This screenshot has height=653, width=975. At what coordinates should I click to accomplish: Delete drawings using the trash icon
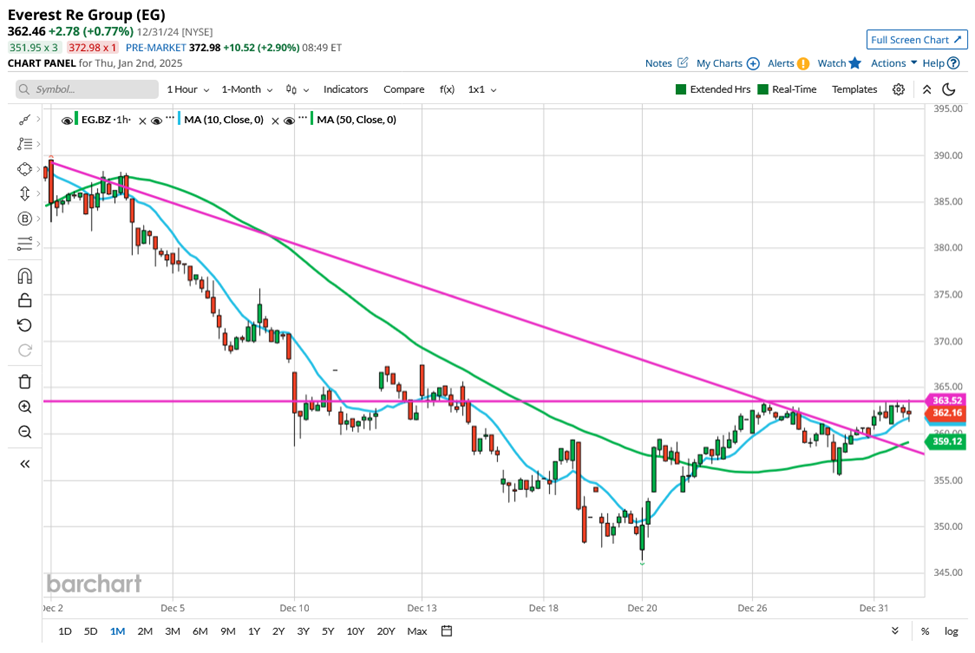[x=24, y=381]
